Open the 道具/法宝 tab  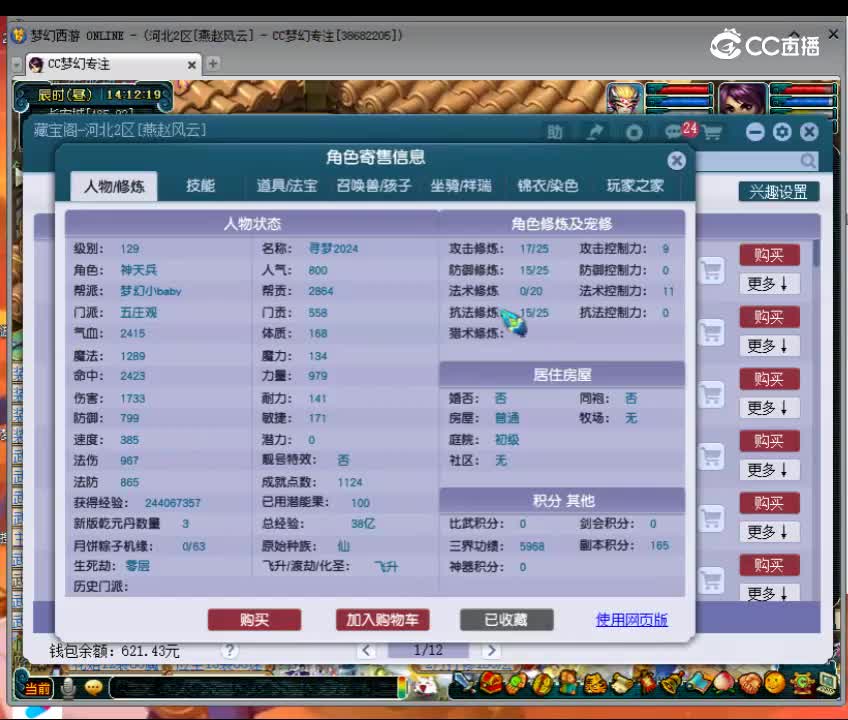tap(287, 186)
